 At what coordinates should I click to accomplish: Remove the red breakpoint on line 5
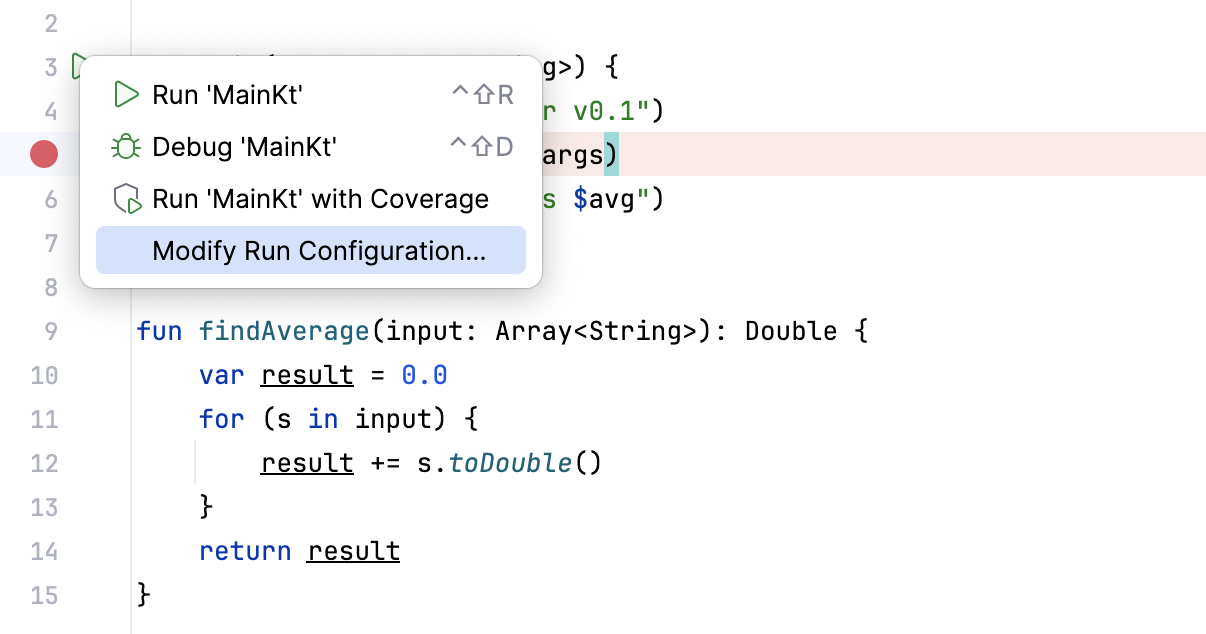[x=44, y=154]
